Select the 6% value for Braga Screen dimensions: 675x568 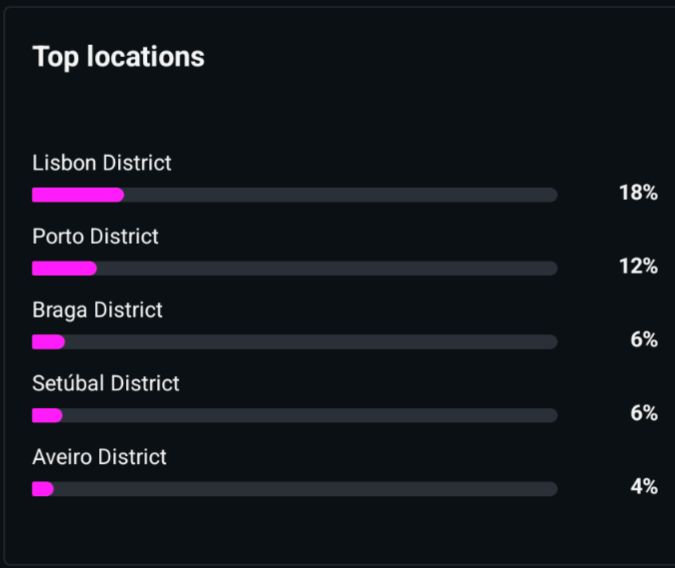point(644,340)
